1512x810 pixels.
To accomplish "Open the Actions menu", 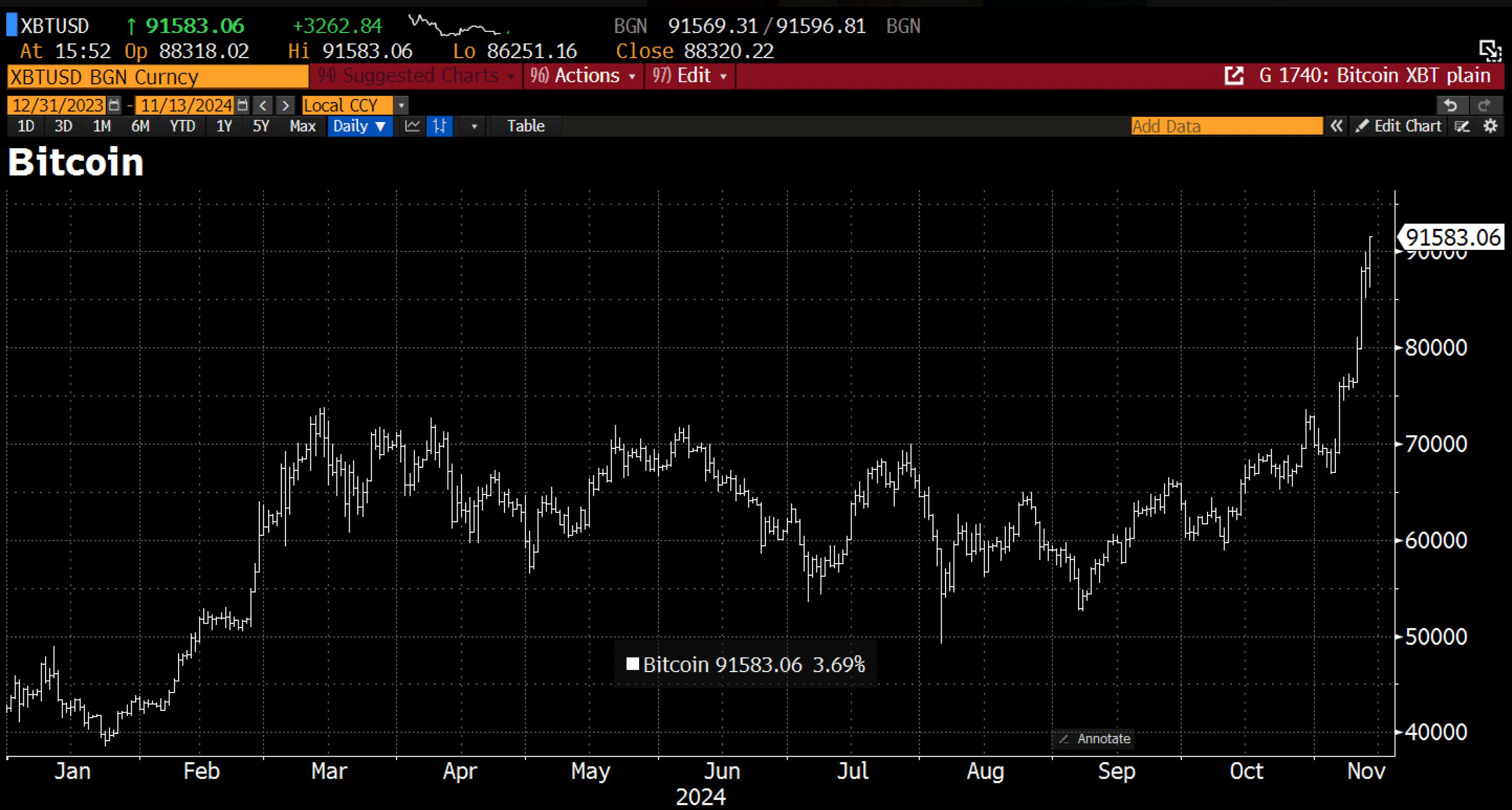I will pyautogui.click(x=583, y=76).
